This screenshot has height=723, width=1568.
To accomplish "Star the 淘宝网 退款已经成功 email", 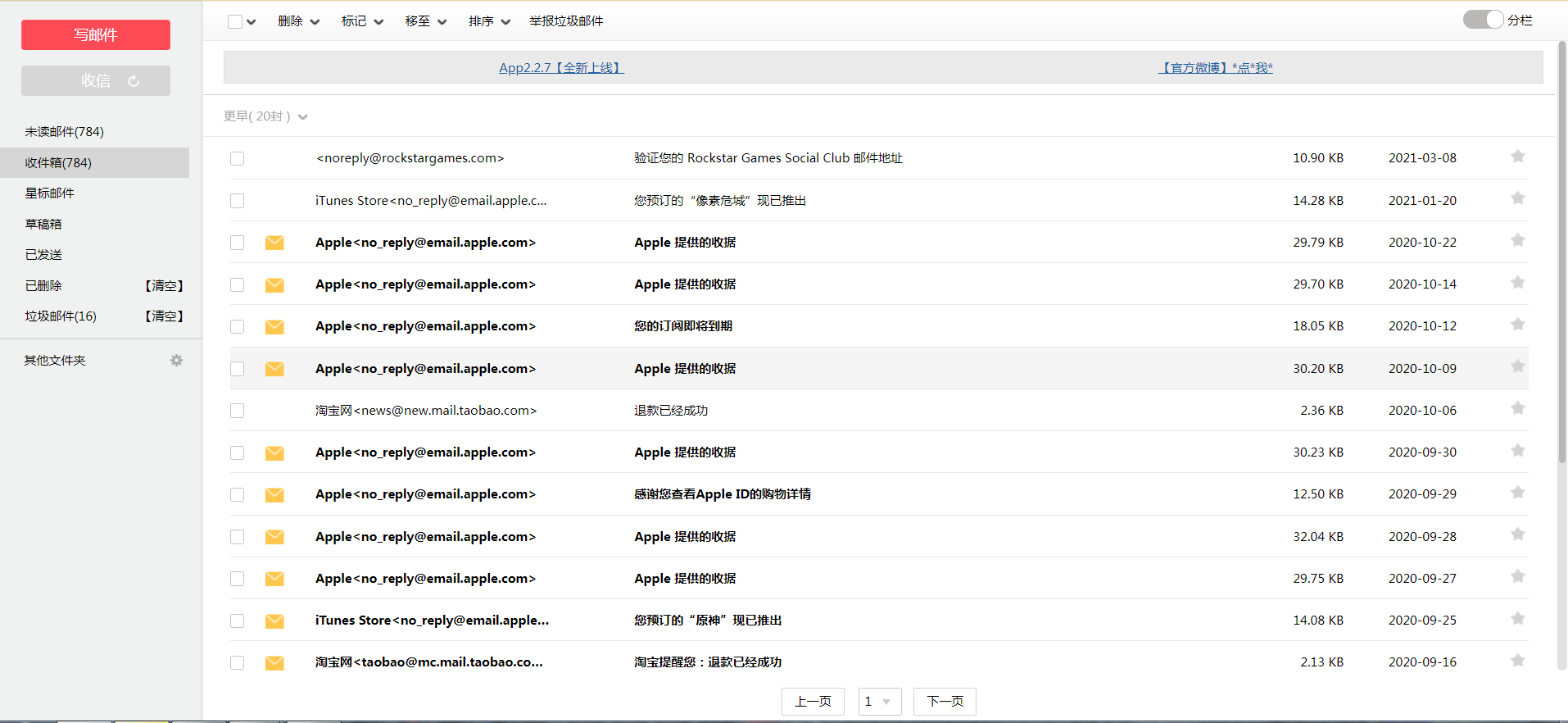I will (1517, 409).
